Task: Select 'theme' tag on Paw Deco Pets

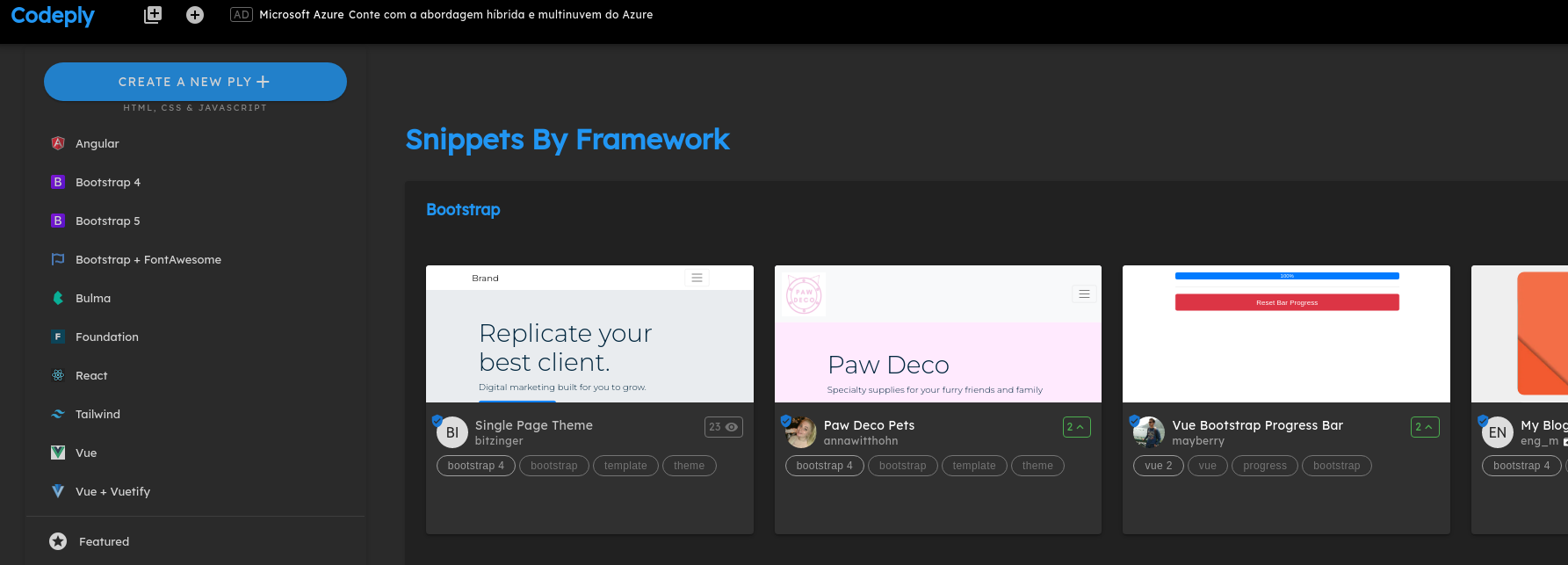Action: pyautogui.click(x=1037, y=466)
